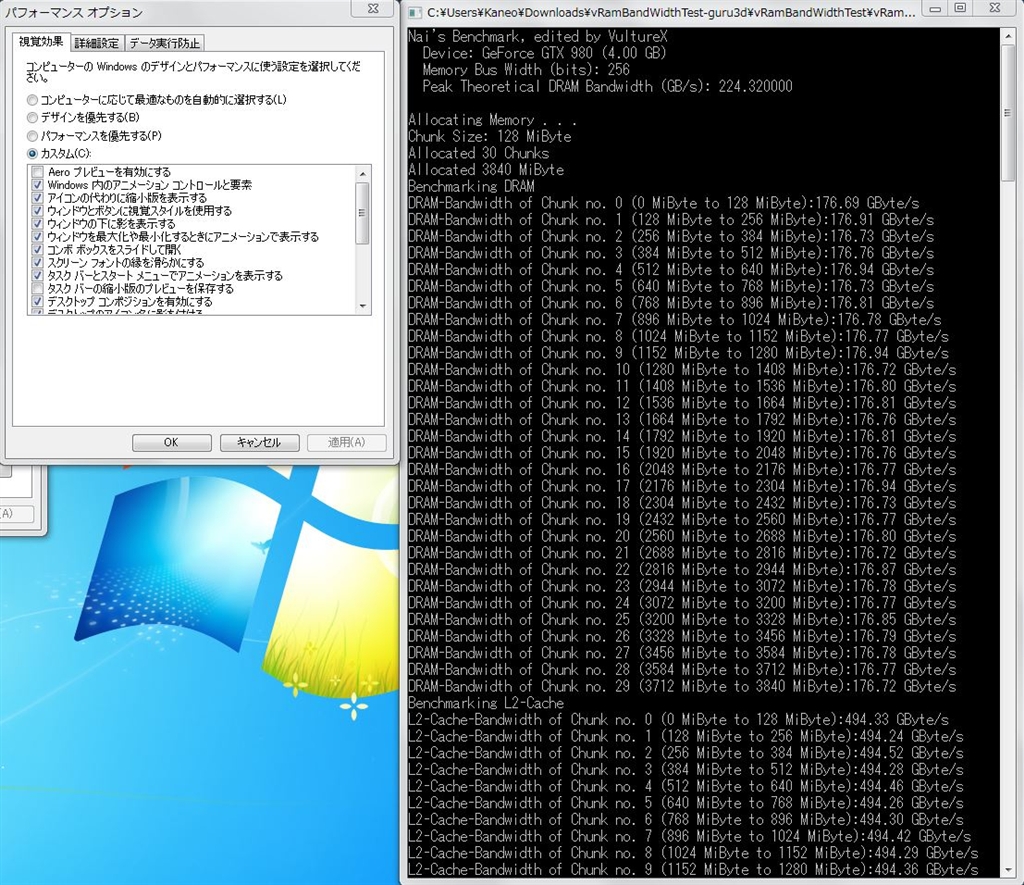This screenshot has width=1024, height=885.
Task: Click the visual effects list scrollbar thumb
Action: 363,213
